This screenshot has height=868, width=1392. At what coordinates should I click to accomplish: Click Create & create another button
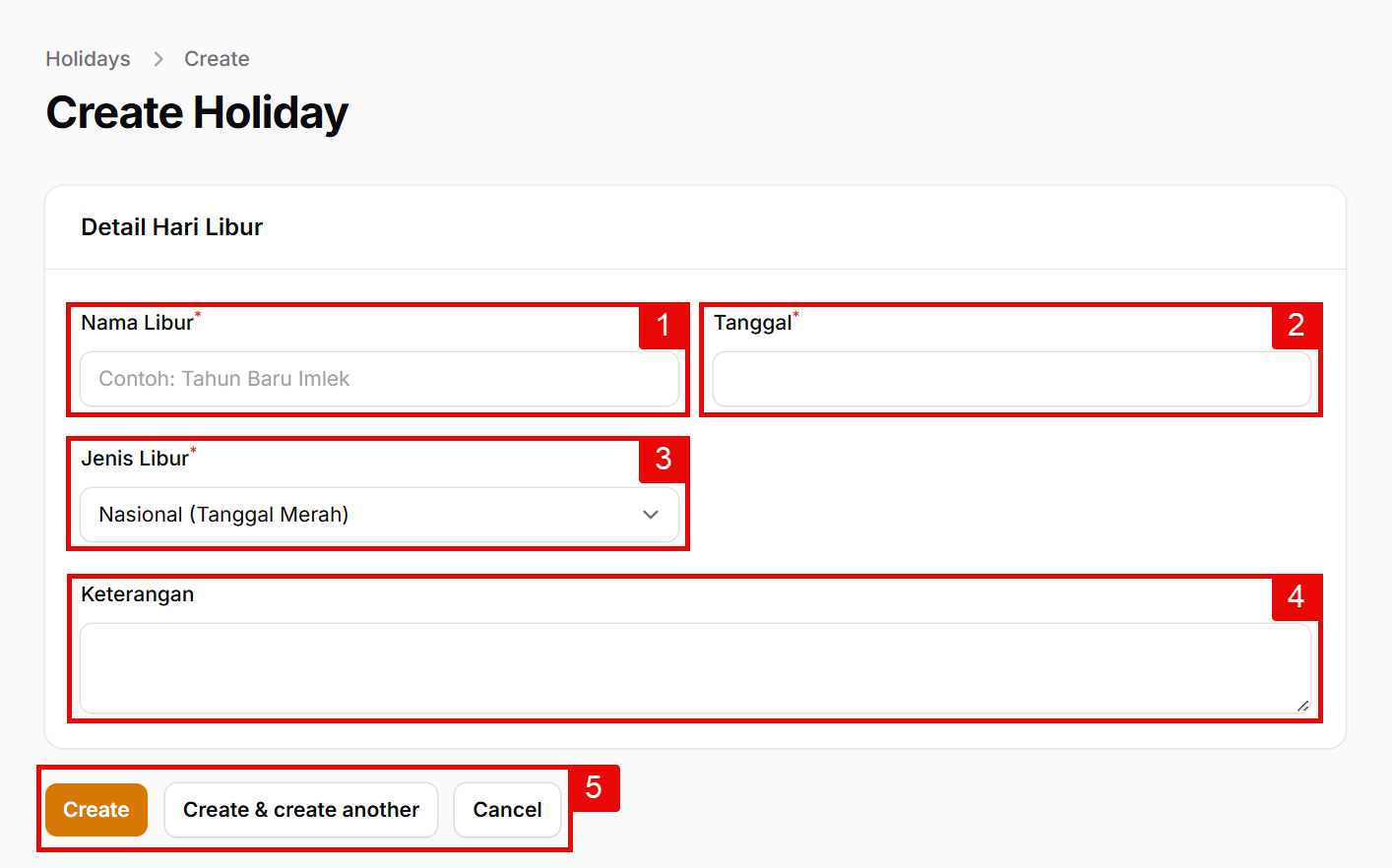[x=301, y=810]
